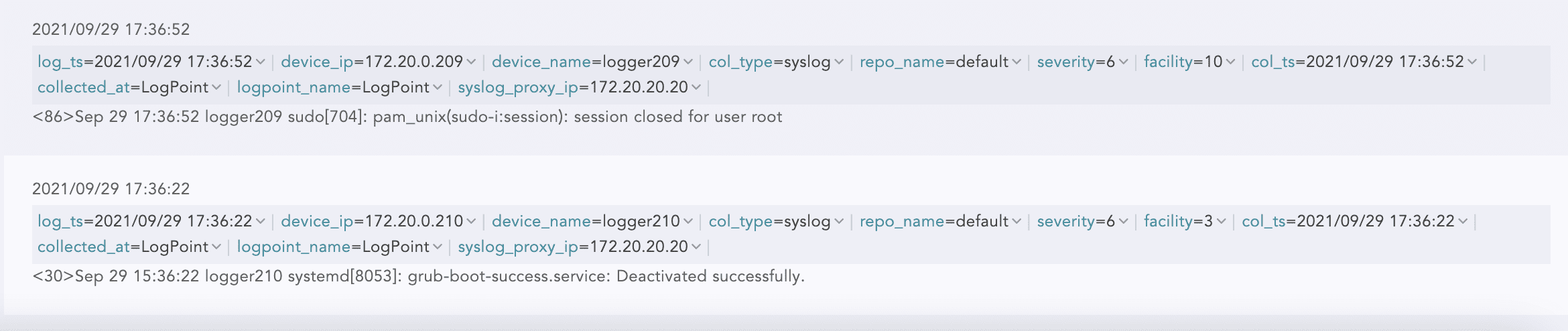Expand the log_ts dropdown in first log entry
This screenshot has height=331, width=1568.
(x=260, y=62)
